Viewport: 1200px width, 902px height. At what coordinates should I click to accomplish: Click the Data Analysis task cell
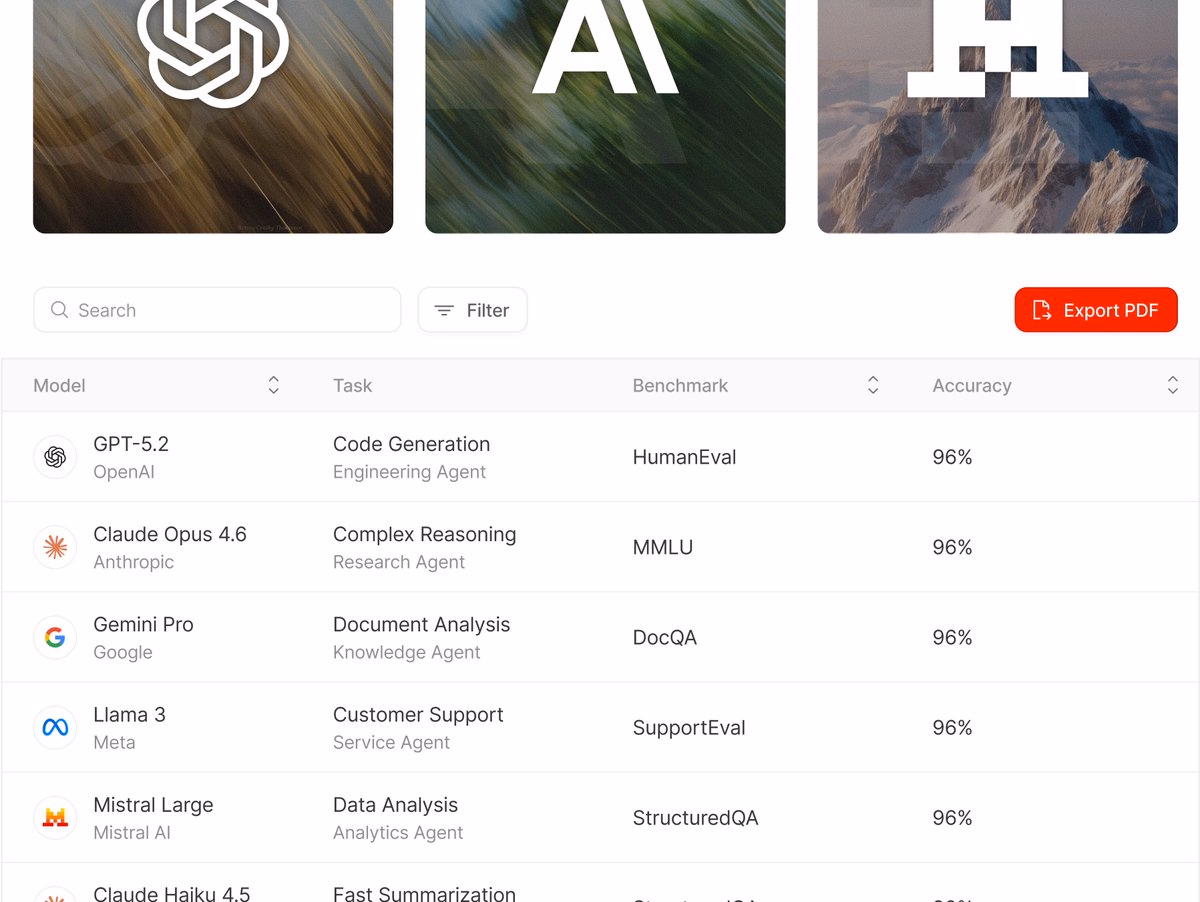click(395, 805)
